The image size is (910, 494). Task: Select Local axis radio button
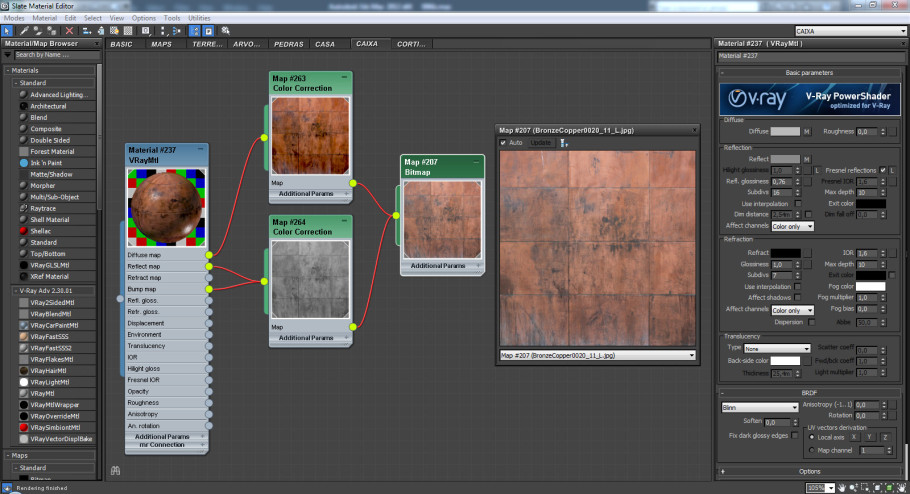coord(811,438)
